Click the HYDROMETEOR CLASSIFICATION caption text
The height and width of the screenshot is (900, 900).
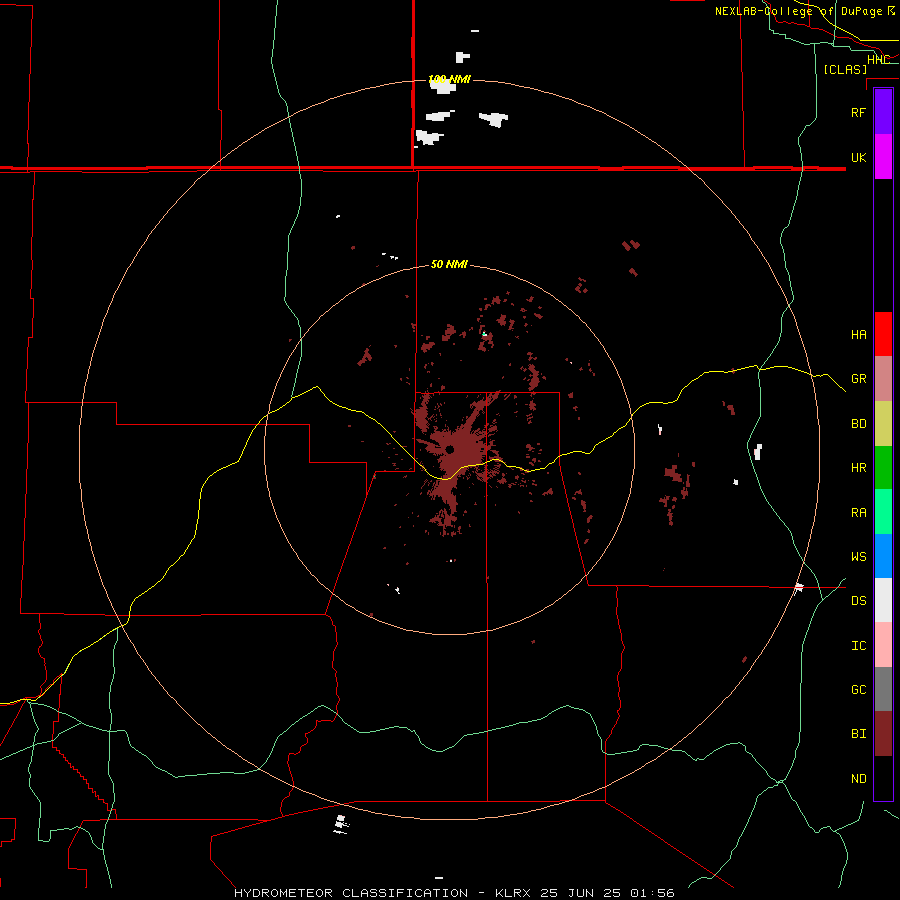(x=351, y=893)
